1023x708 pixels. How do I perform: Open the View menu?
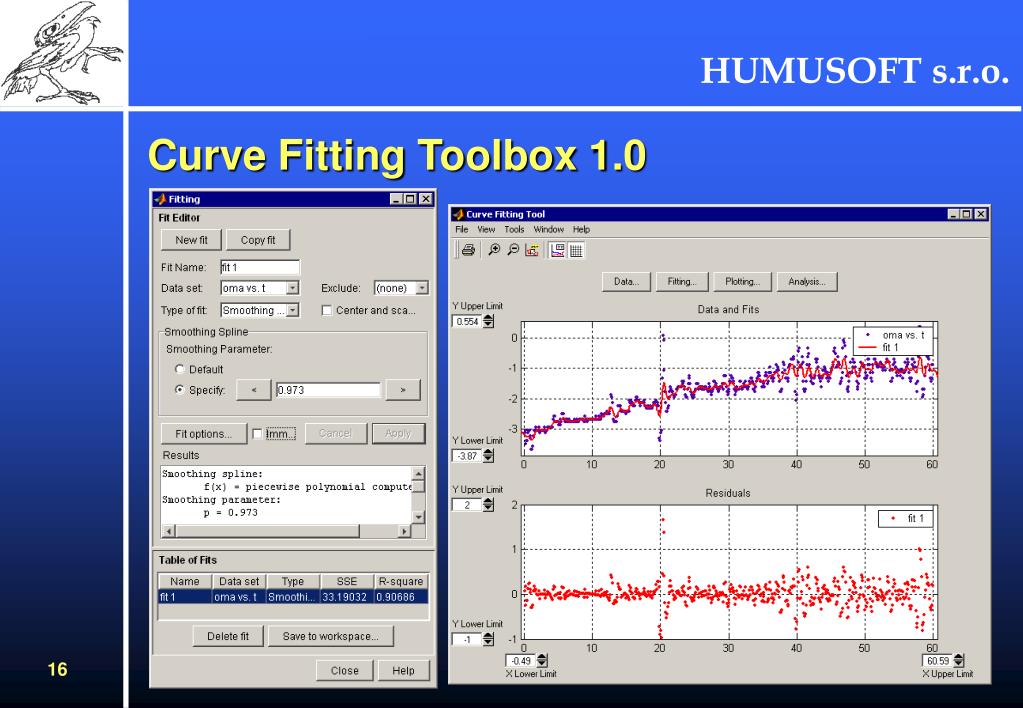coord(486,230)
